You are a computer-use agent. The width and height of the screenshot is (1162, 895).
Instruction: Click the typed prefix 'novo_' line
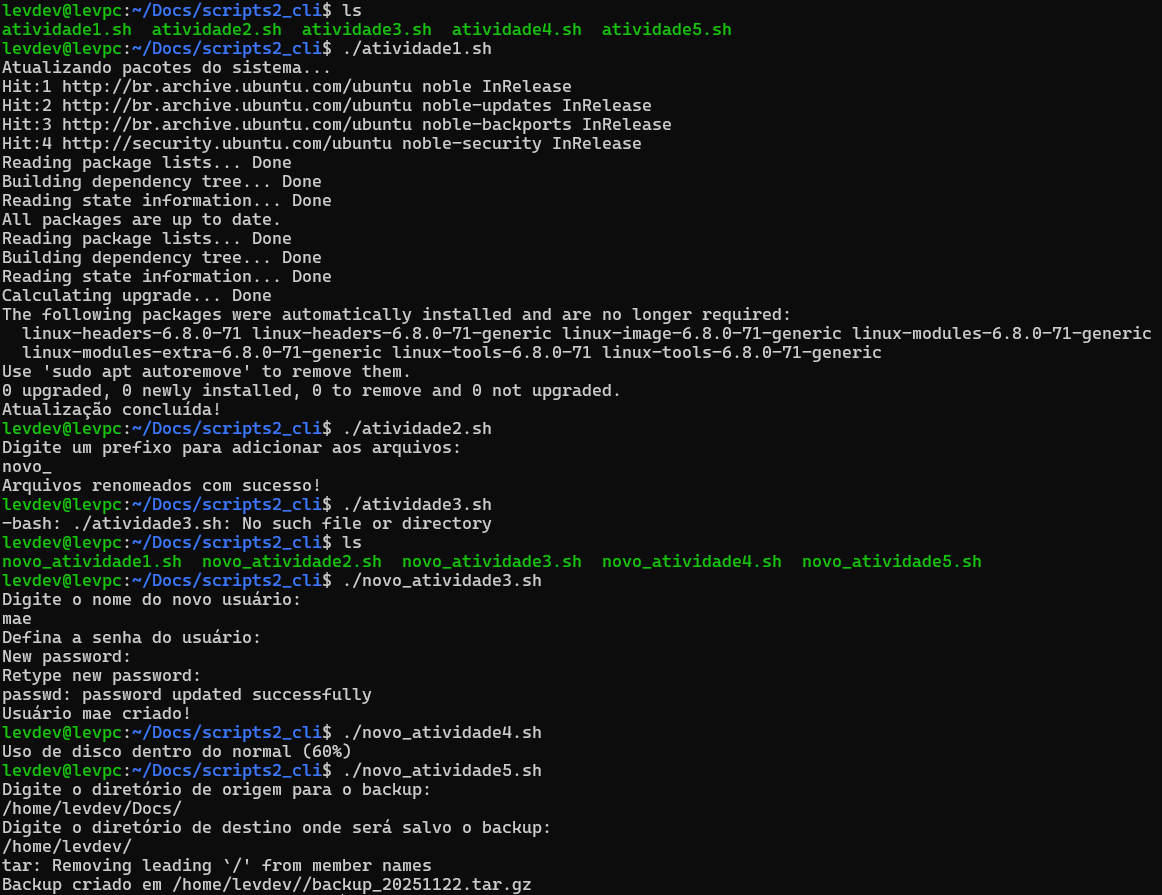click(x=27, y=467)
